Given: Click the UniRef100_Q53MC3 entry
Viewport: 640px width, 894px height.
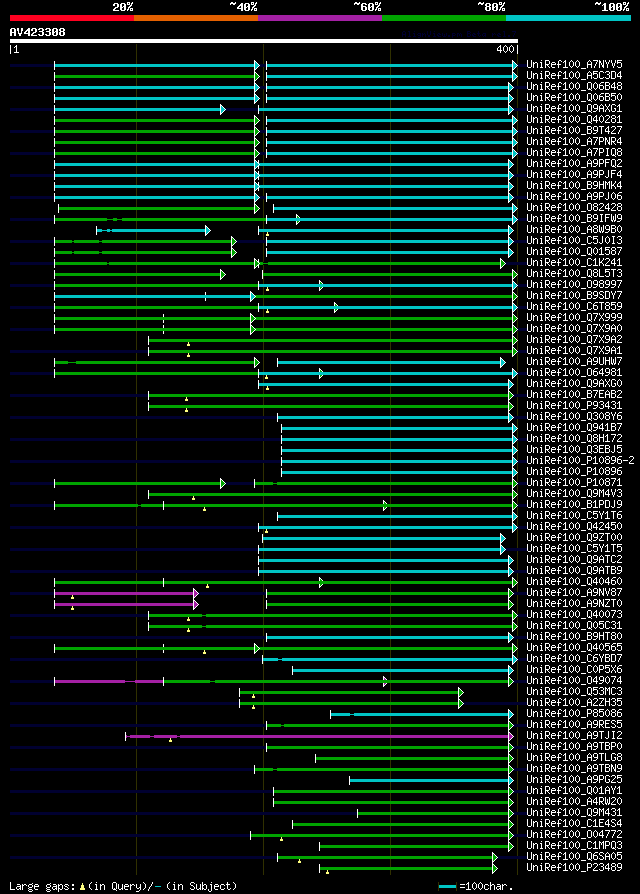Looking at the screenshot, I should [574, 692].
